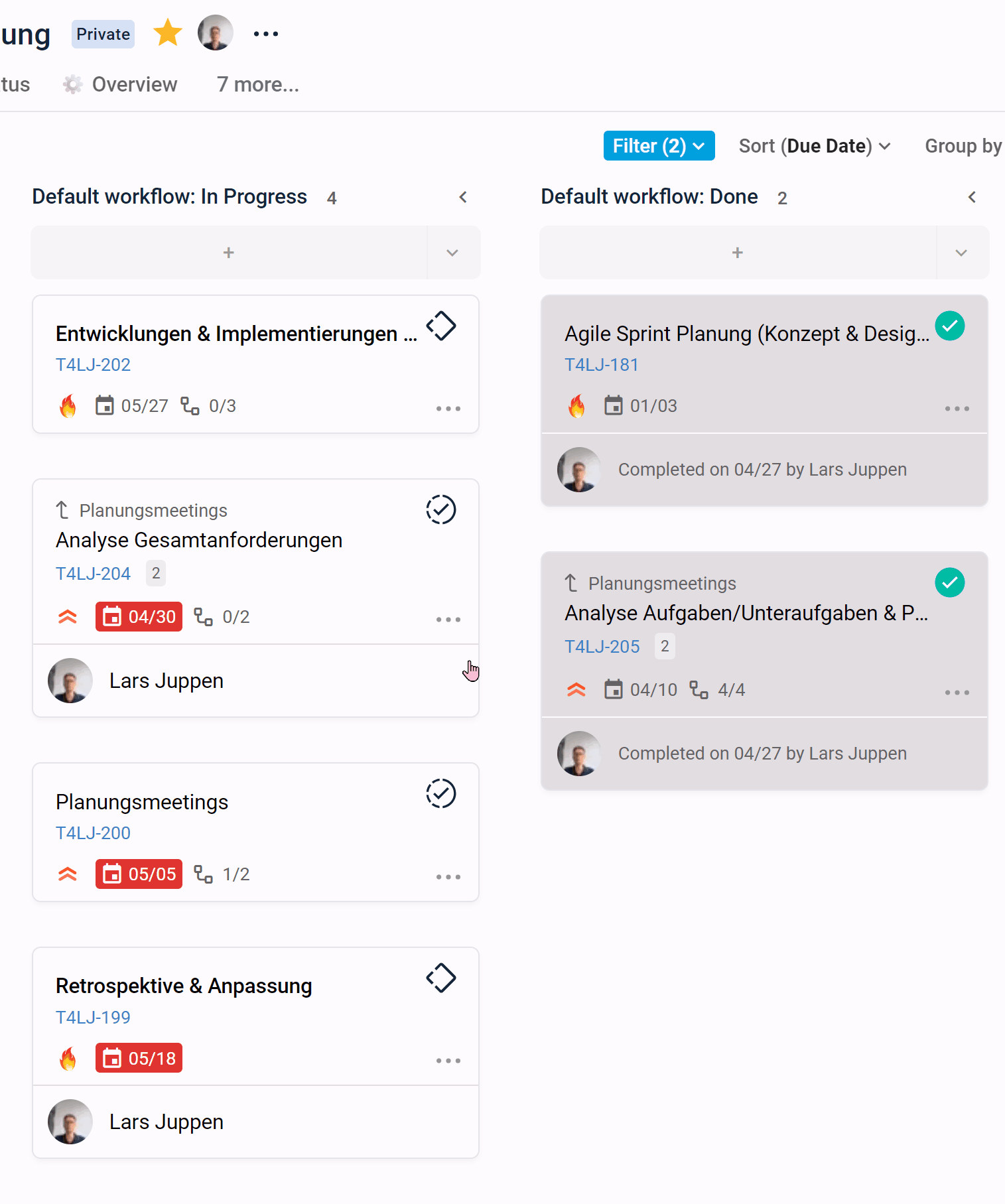Toggle completion check on Planungsmeetings T4LJ-200

pos(441,793)
